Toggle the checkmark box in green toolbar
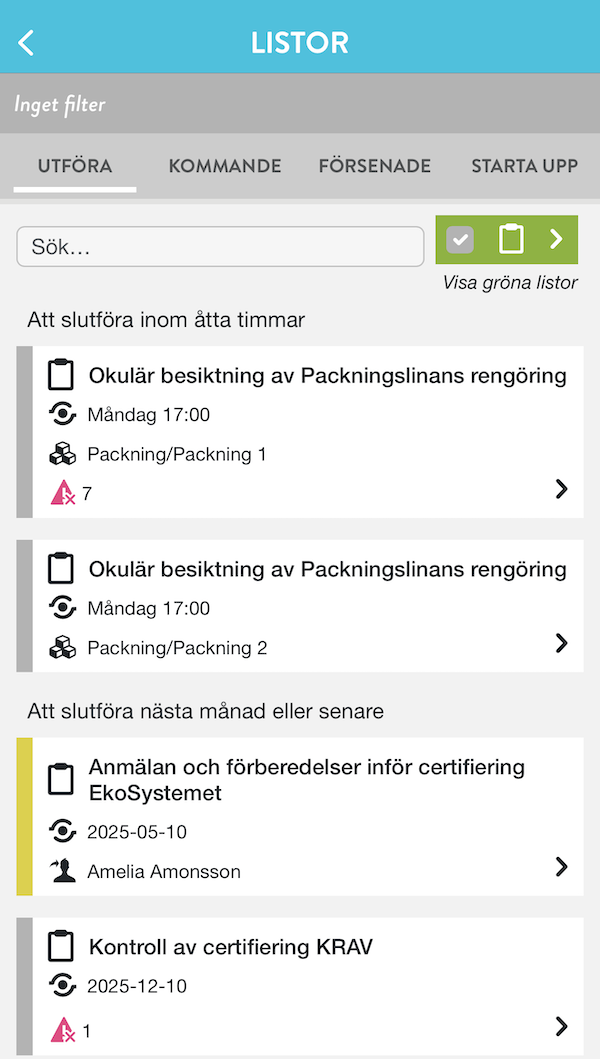 (x=460, y=239)
